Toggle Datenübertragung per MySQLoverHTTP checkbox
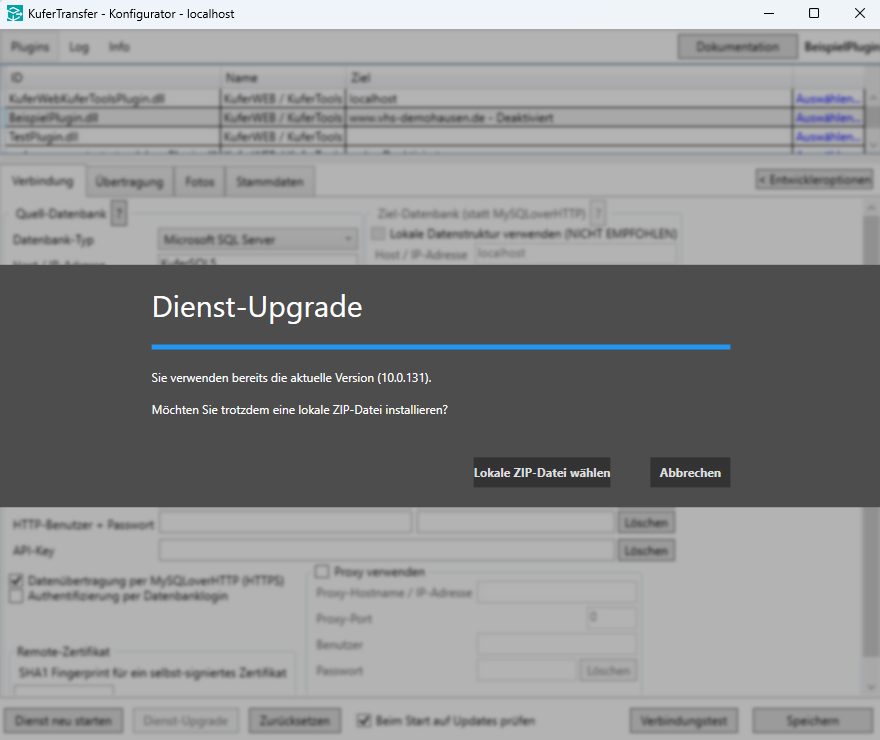880x740 pixels. 16,581
